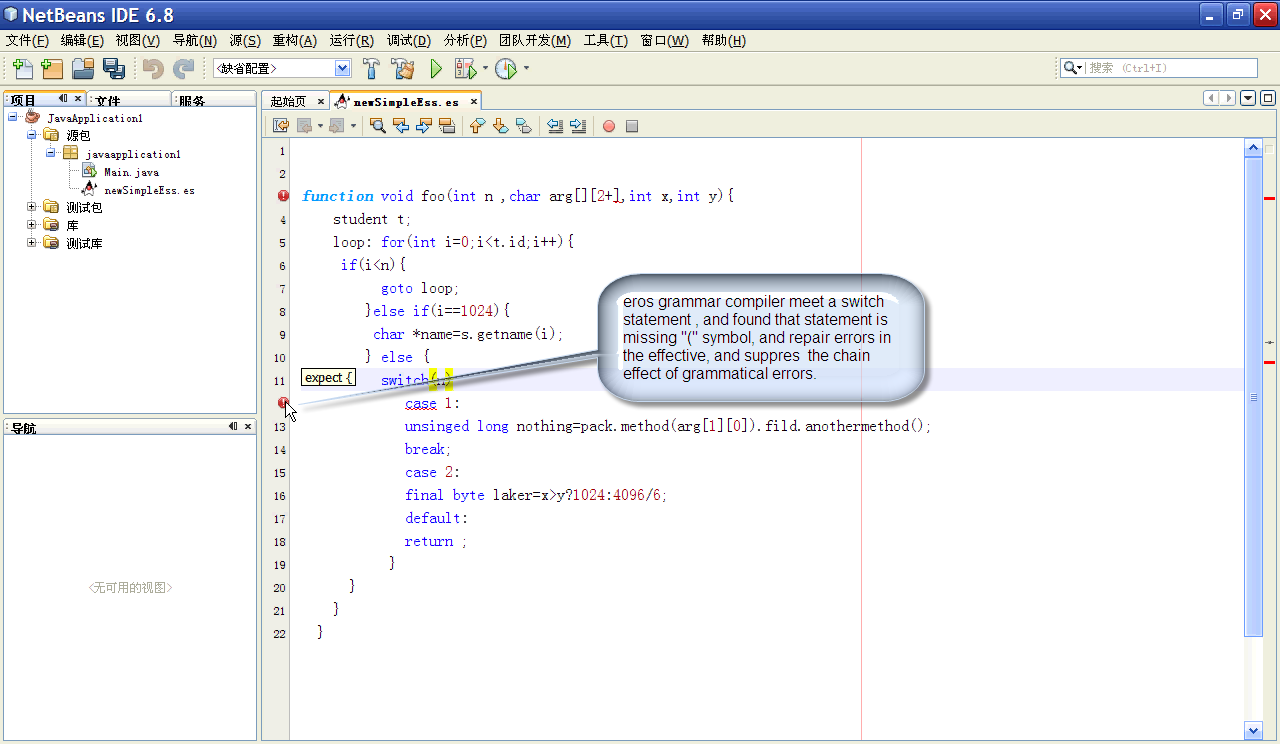This screenshot has width=1280, height=744.
Task: Click the New File toolbar icon
Action: [22, 69]
